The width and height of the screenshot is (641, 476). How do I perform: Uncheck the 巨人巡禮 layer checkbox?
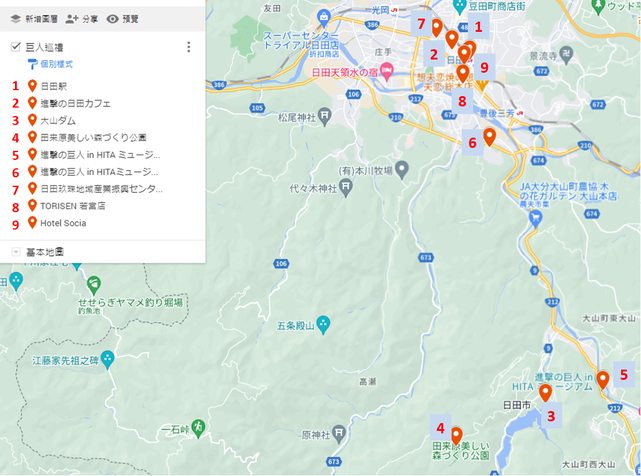16,46
